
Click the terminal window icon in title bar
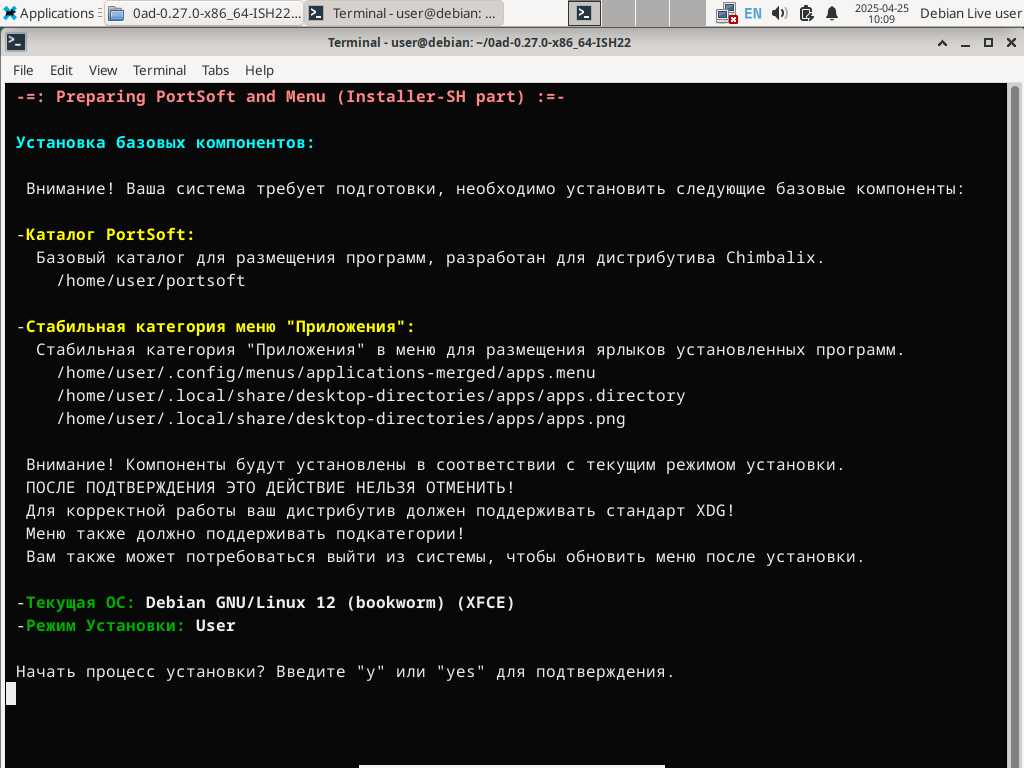coord(16,42)
